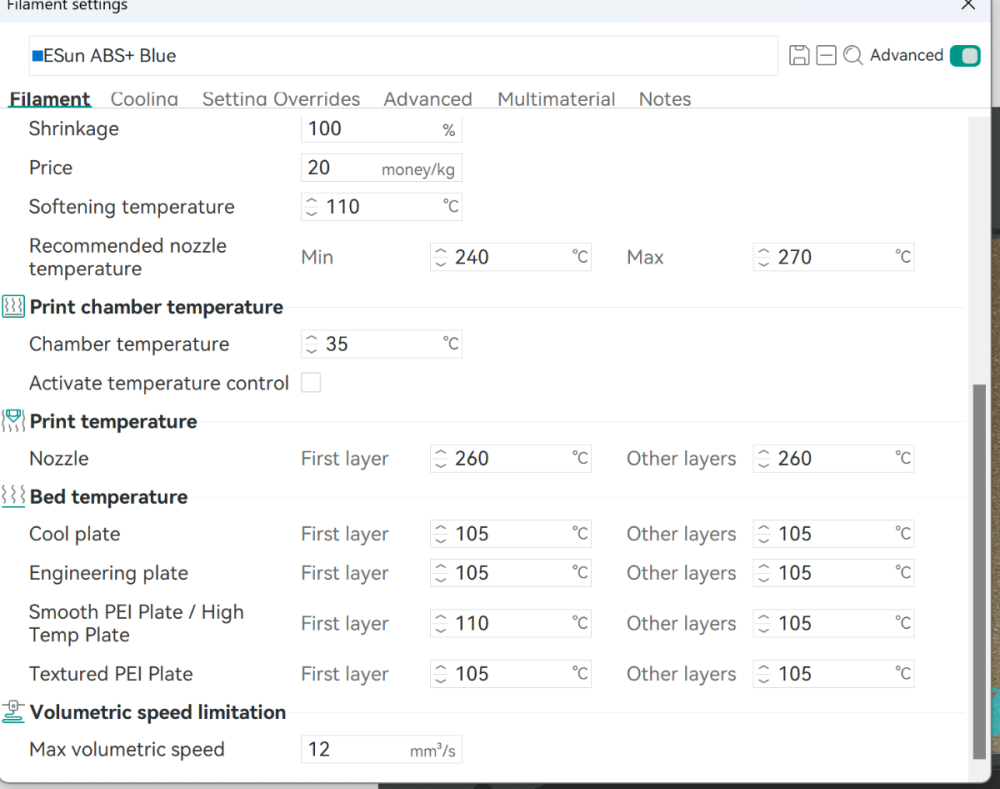Click the Price input field
1000x789 pixels.
(381, 168)
